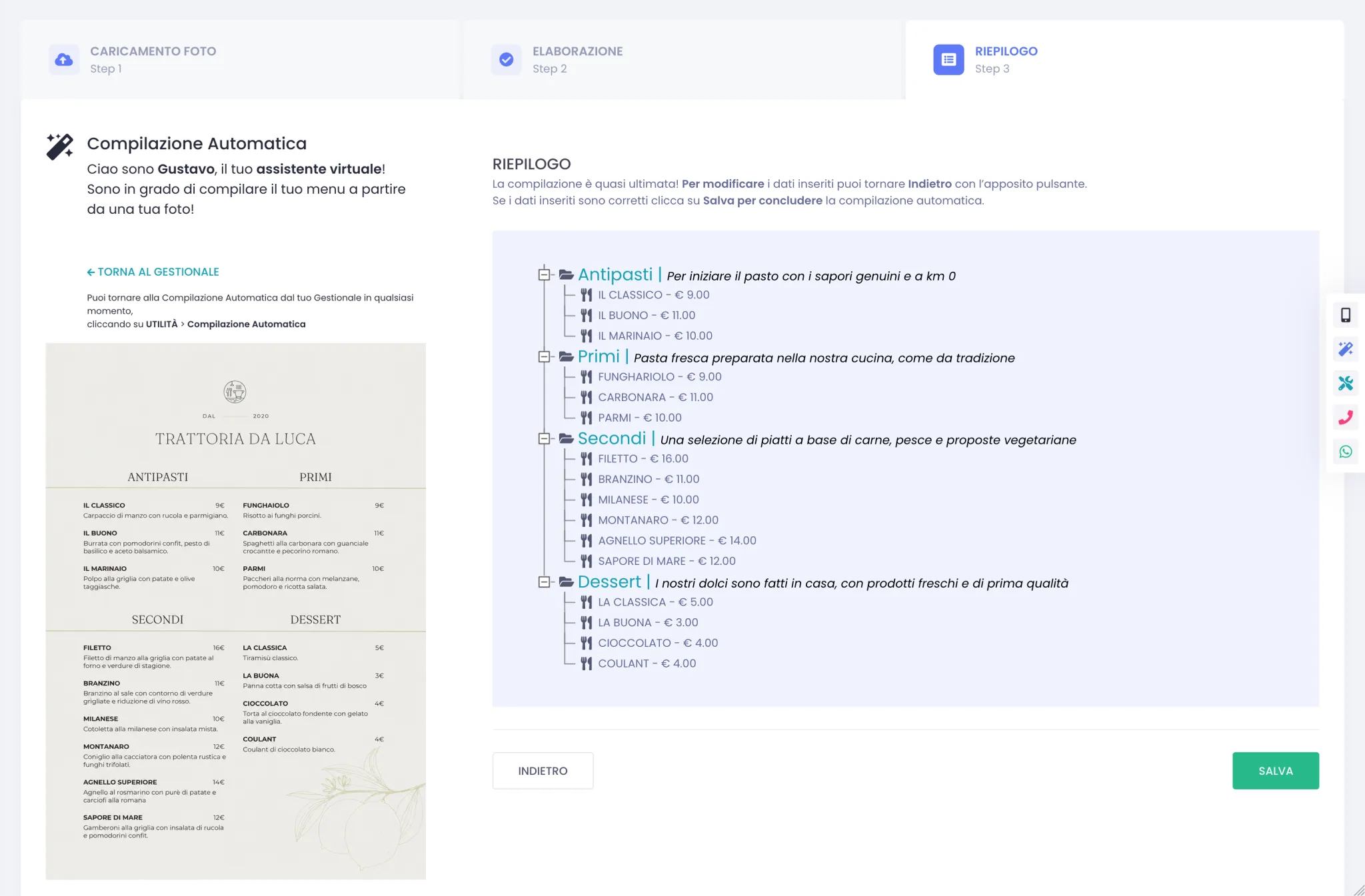Click the cutlery icon next to IL CLASSICO
Image resolution: width=1365 pixels, height=896 pixels.
(x=586, y=295)
